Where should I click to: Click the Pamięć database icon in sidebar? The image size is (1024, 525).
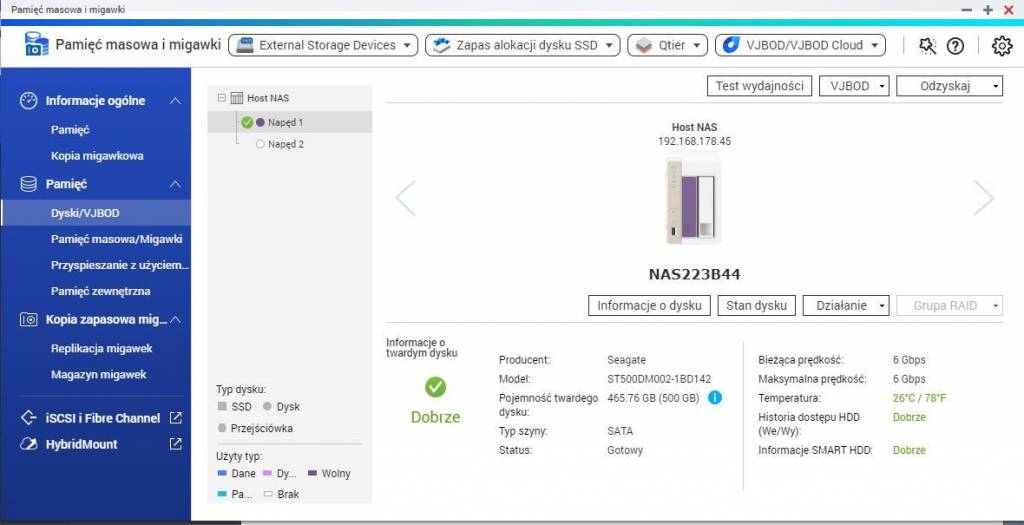click(29, 184)
